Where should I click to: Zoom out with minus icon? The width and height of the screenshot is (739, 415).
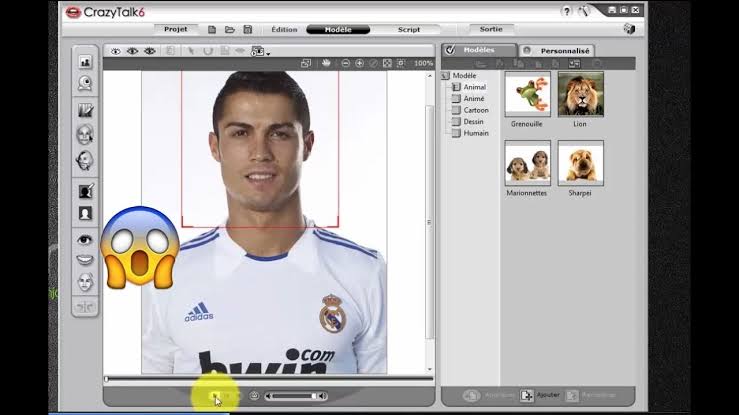(345, 63)
